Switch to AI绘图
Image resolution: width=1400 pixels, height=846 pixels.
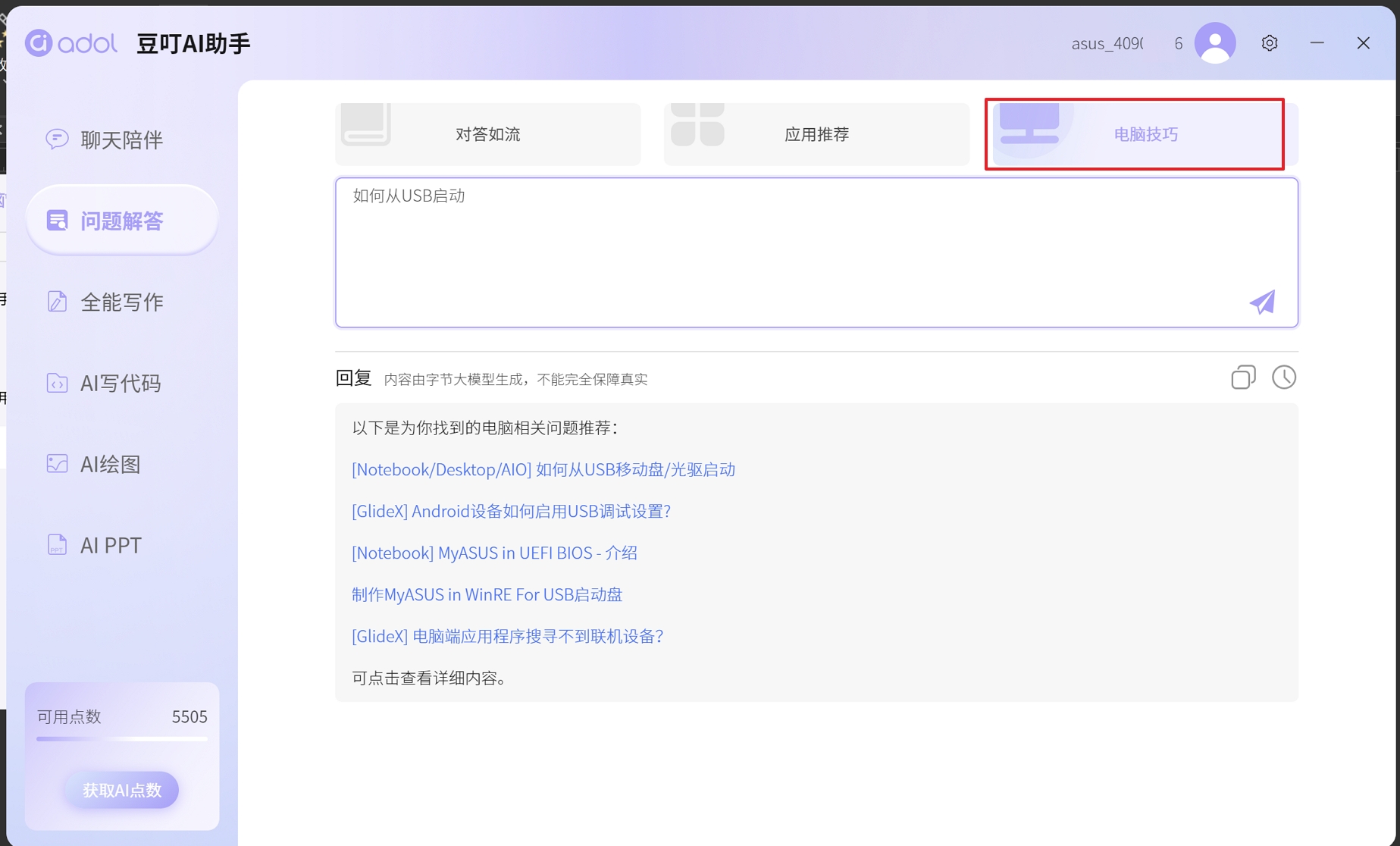point(122,464)
